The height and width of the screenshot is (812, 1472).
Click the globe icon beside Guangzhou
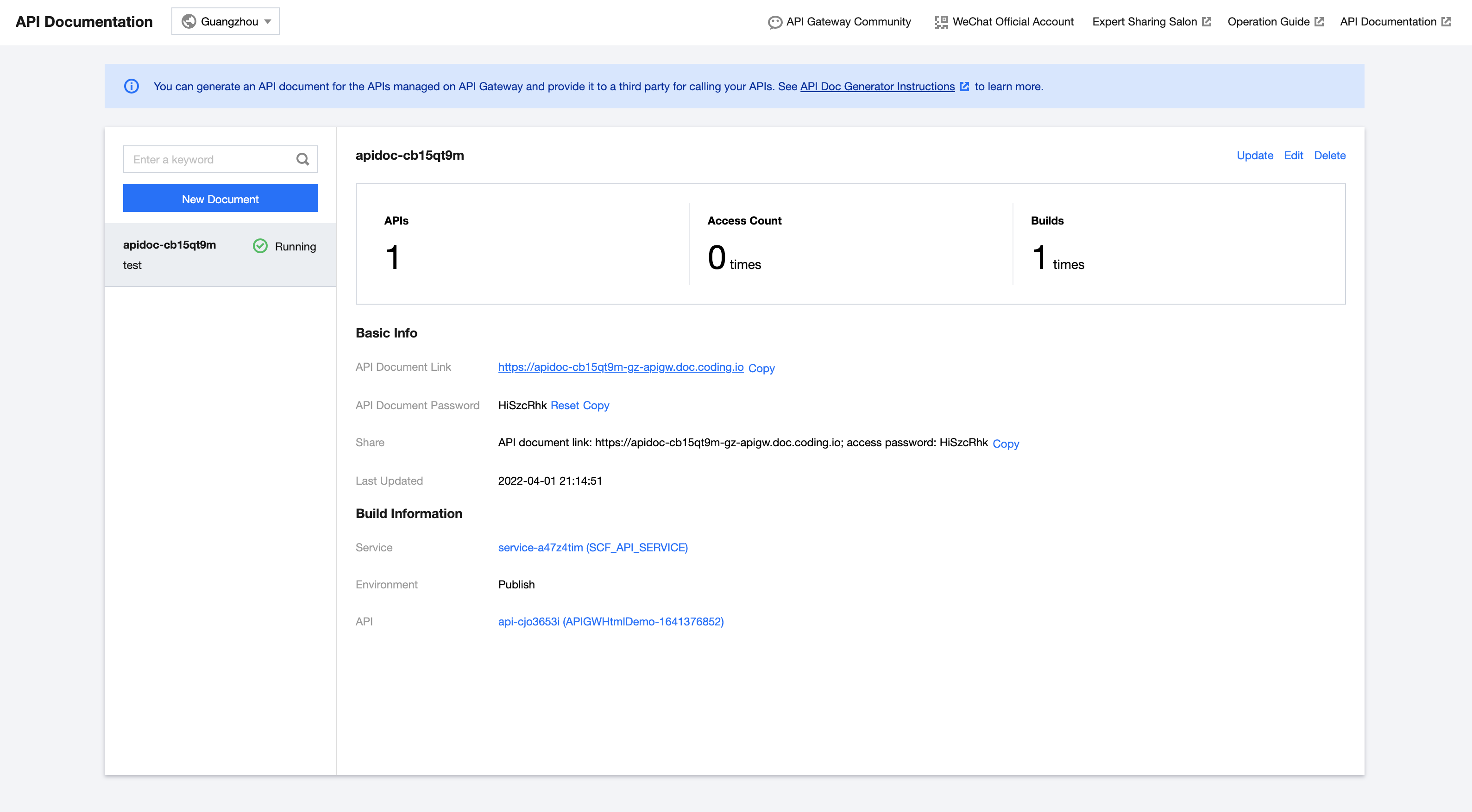(189, 22)
